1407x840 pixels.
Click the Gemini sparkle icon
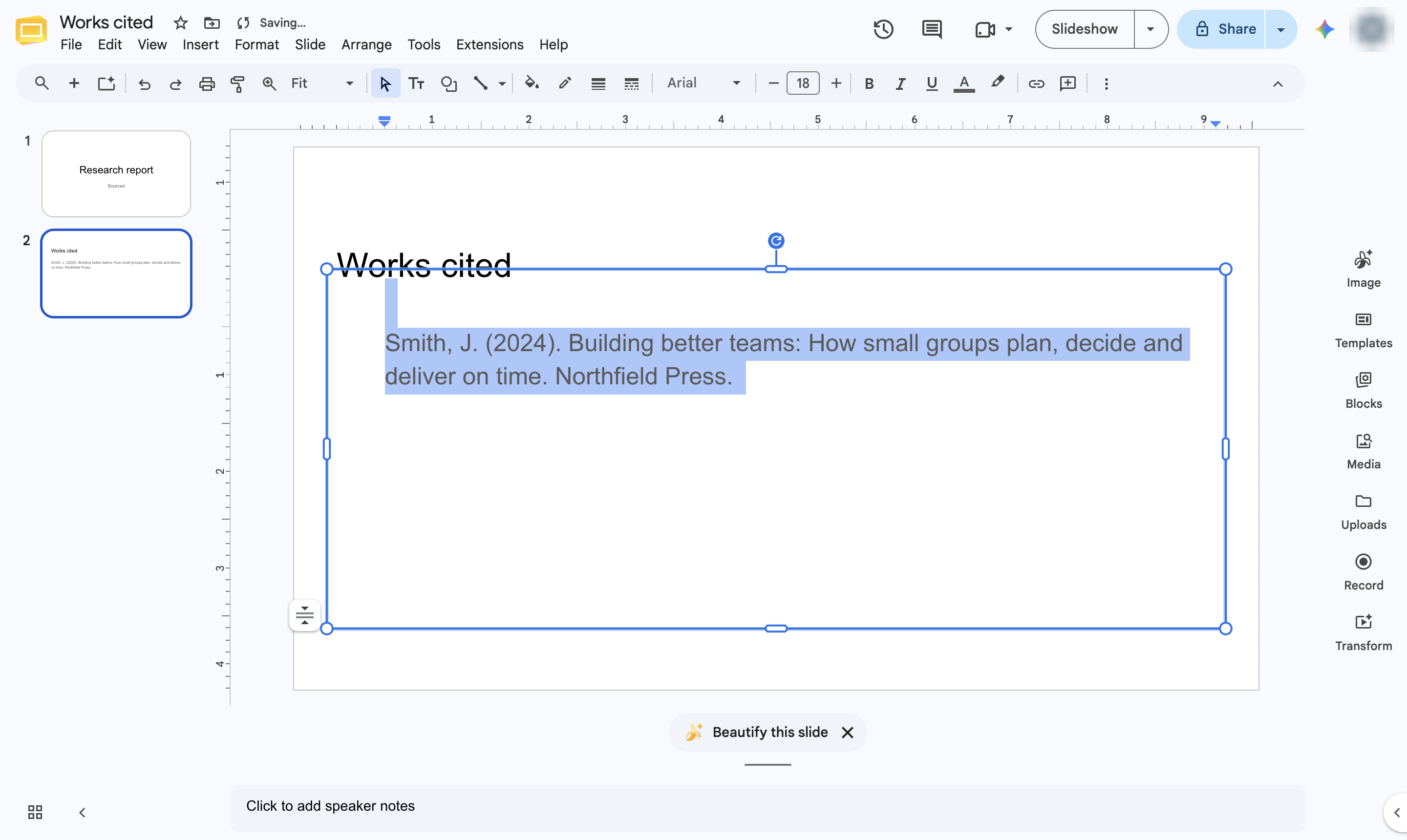1324,29
